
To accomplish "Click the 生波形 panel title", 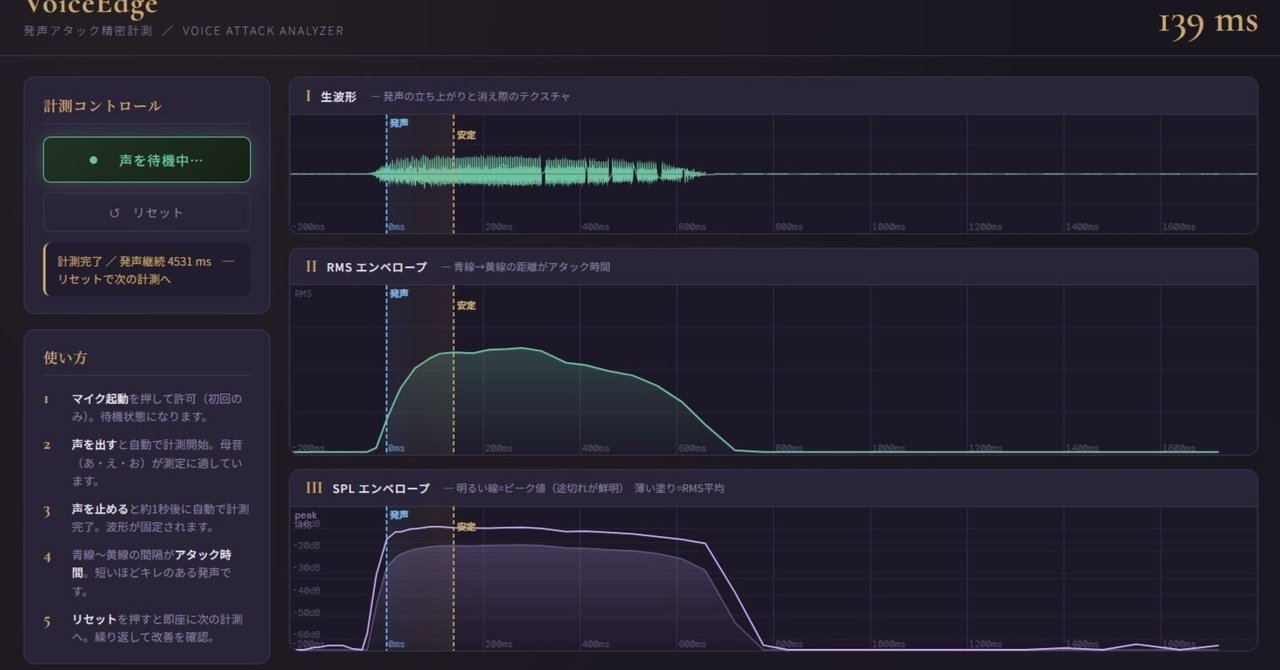I will tap(338, 97).
